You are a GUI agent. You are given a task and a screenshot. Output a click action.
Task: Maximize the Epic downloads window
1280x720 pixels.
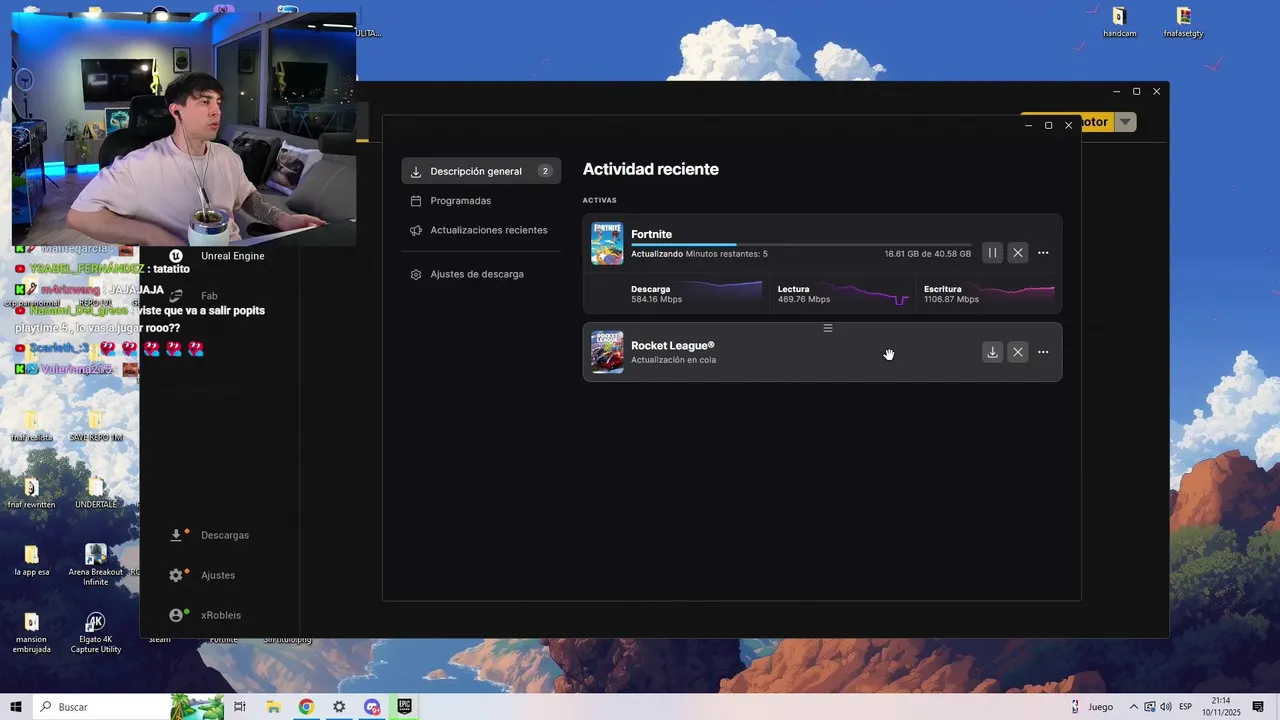[x=1048, y=125]
